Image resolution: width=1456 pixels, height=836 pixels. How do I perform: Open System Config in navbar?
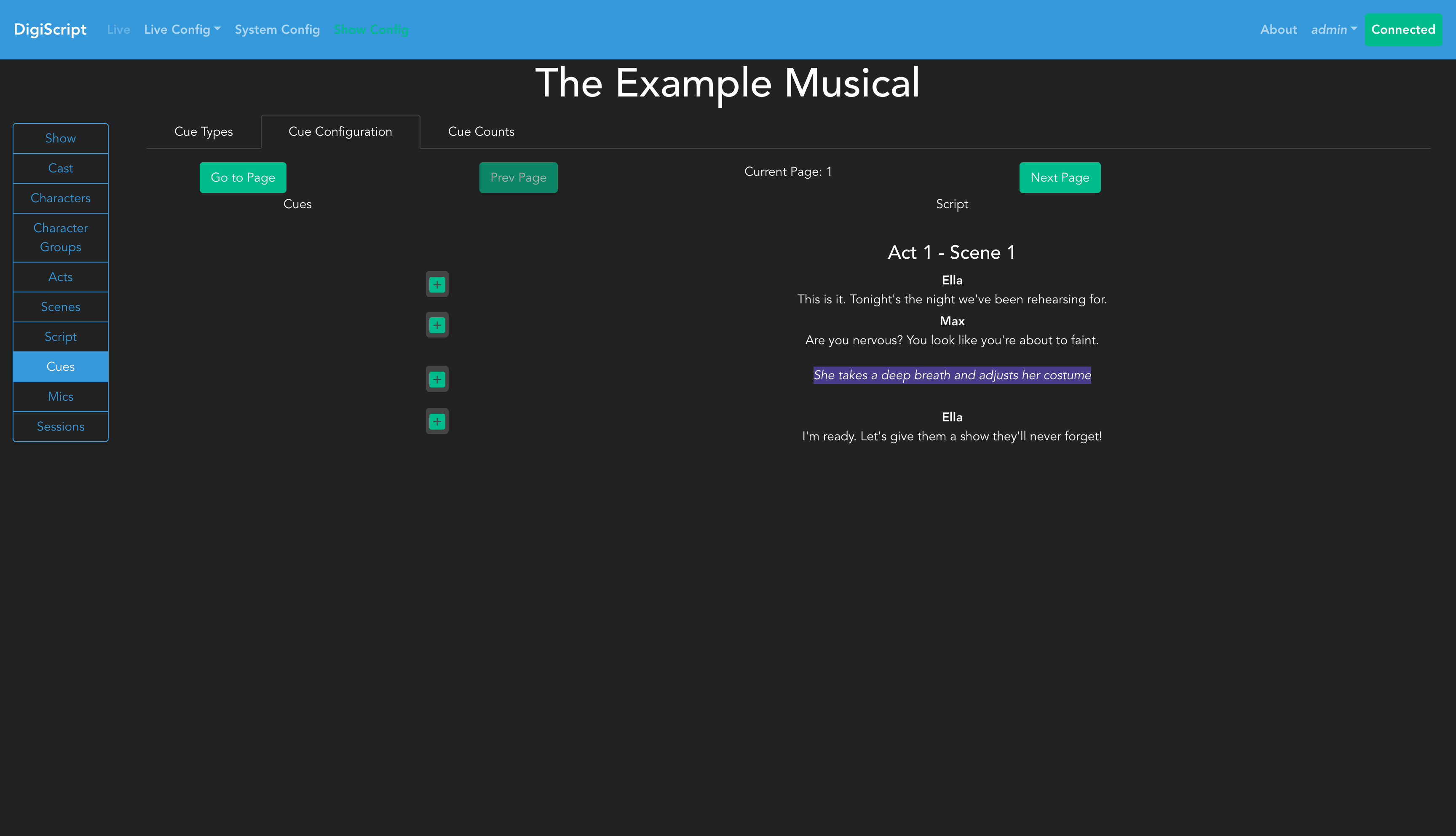(277, 29)
